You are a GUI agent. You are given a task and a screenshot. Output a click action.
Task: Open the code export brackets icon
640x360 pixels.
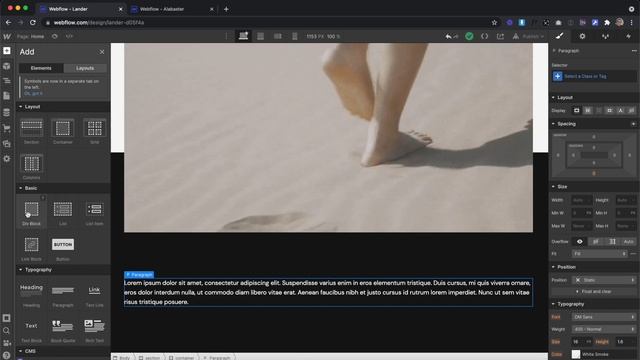pyautogui.click(x=484, y=36)
